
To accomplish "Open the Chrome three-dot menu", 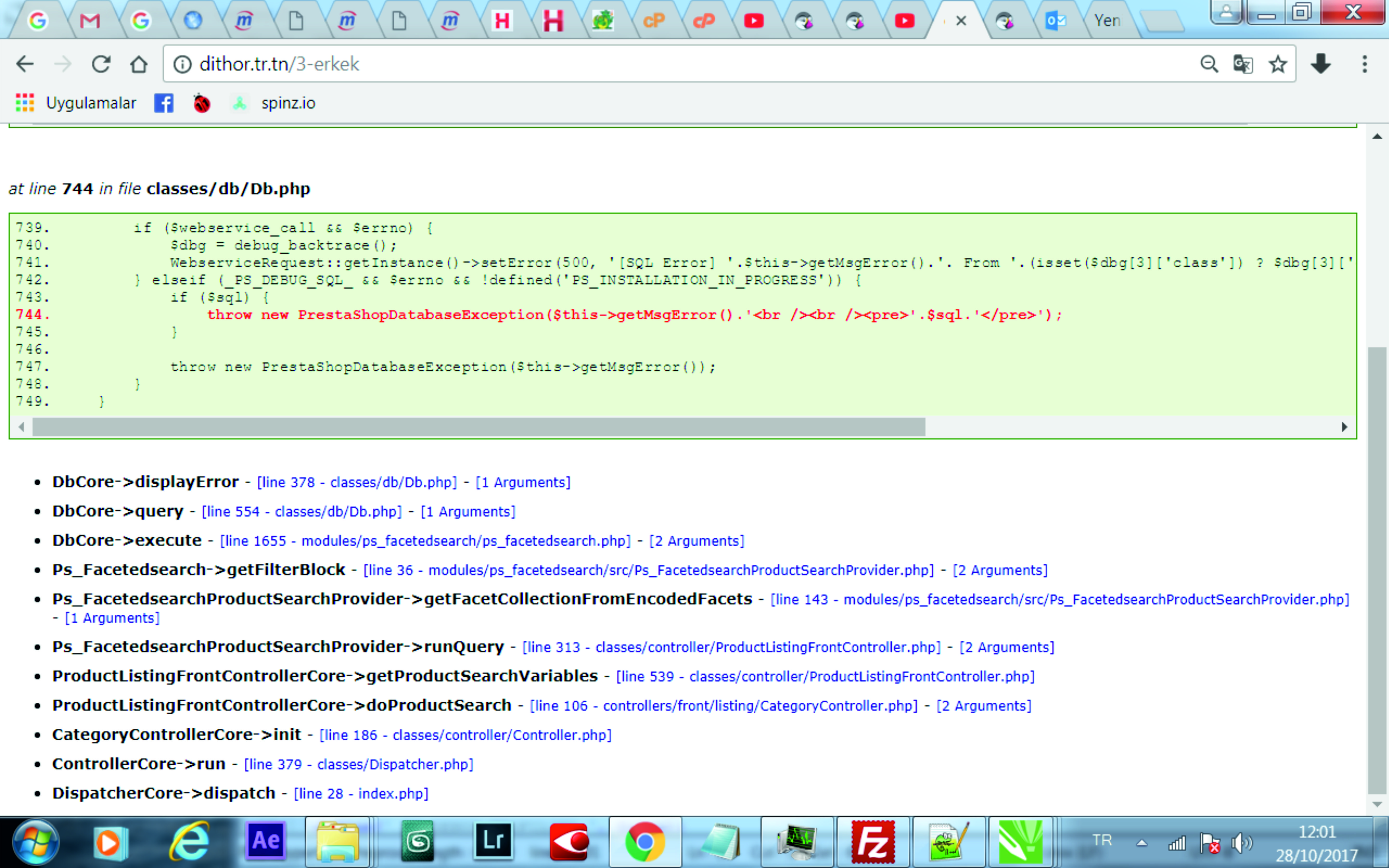I will 1364,64.
